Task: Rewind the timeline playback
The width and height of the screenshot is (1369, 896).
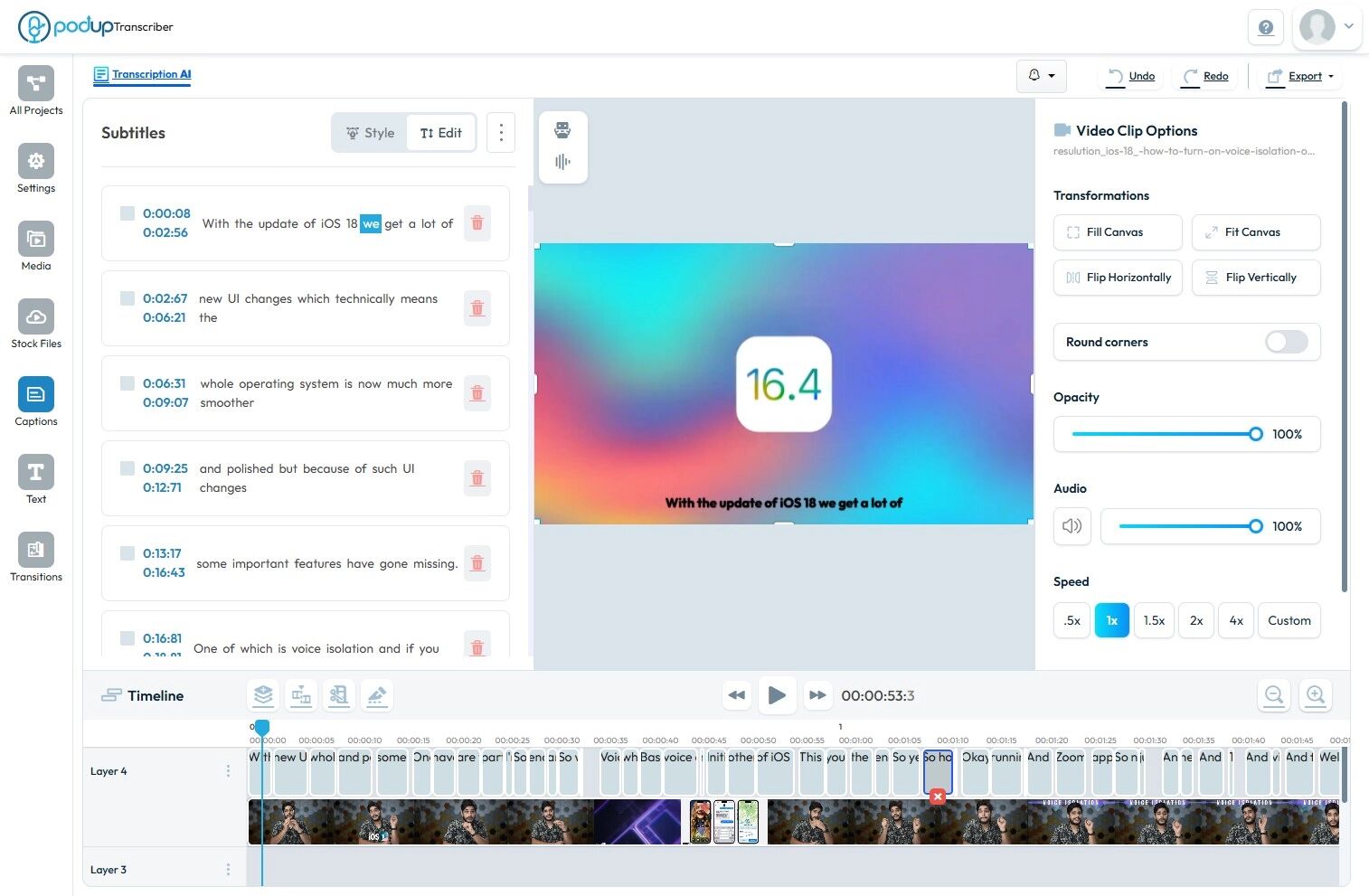Action: coord(737,695)
